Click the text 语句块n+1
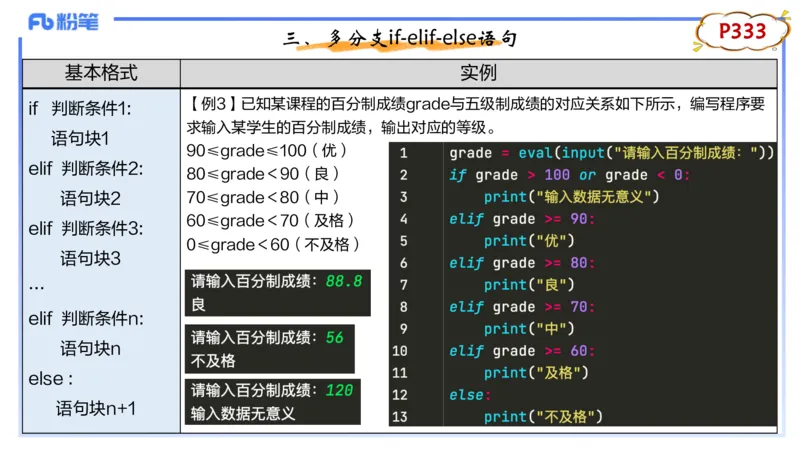Viewport: 800px width, 450px height. (96, 408)
